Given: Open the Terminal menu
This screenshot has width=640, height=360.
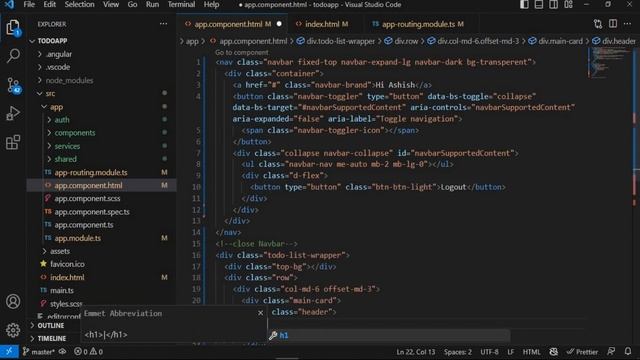Looking at the screenshot, I should tap(181, 4).
